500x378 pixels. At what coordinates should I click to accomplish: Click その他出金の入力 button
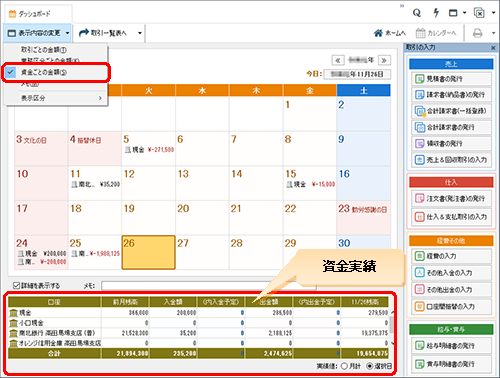point(451,290)
